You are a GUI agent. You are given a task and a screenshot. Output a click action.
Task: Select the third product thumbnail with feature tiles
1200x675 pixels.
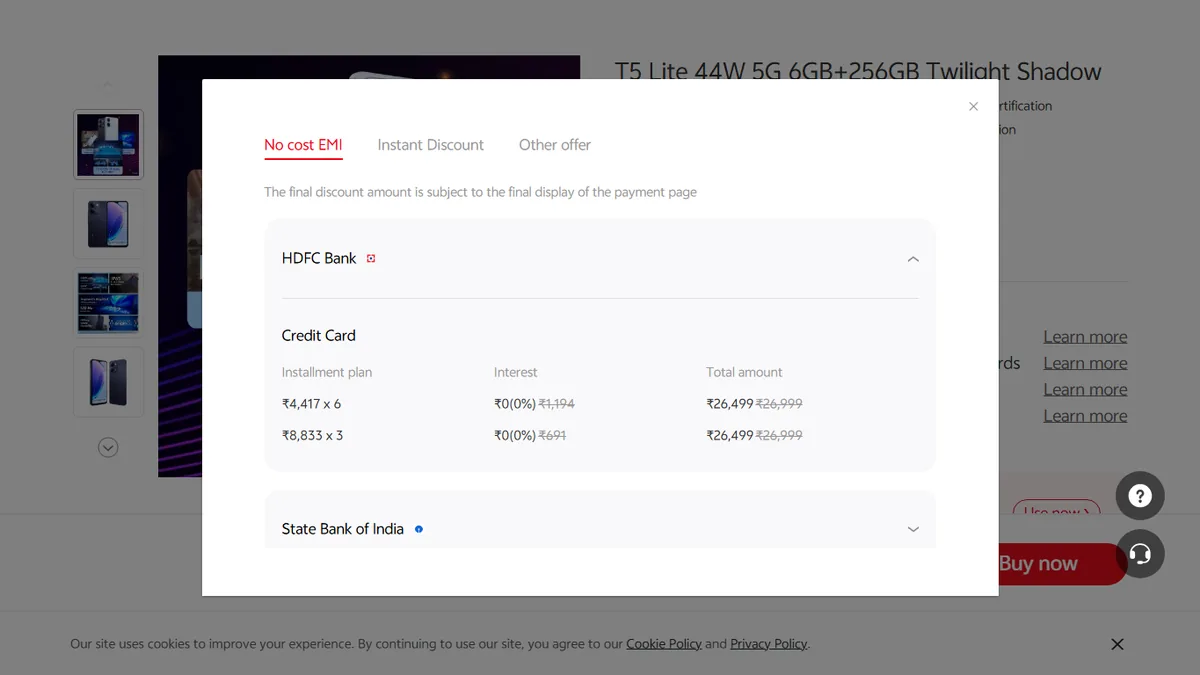tap(108, 303)
